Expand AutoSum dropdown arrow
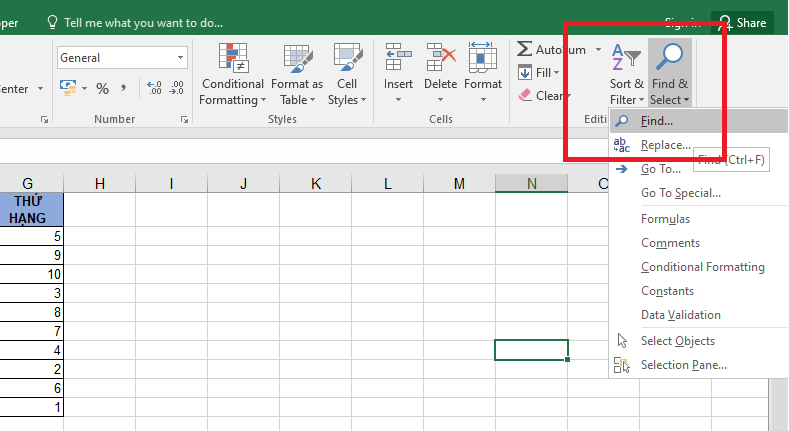The image size is (789, 431). [598, 49]
